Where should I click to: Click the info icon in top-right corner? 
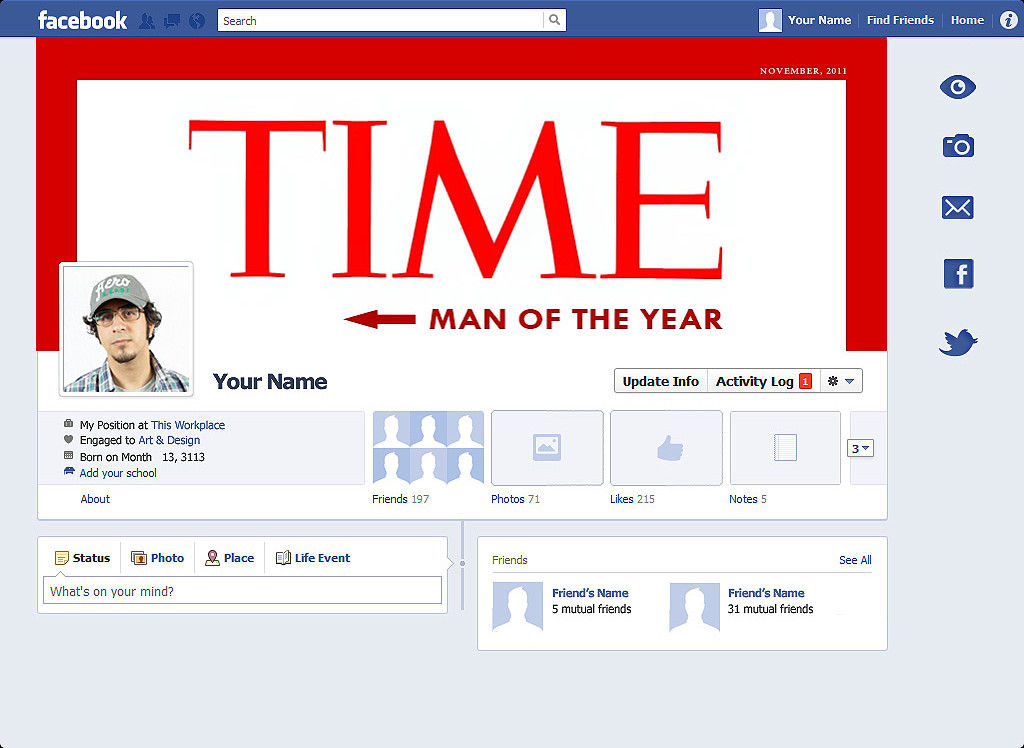coord(1008,20)
